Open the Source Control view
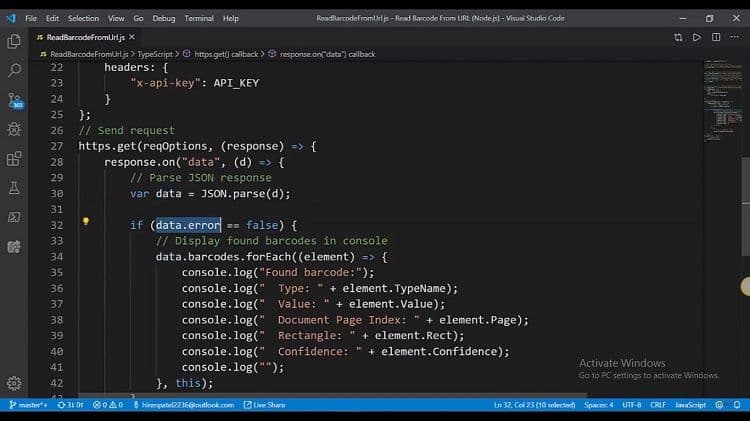This screenshot has height=421, width=750. 14,100
